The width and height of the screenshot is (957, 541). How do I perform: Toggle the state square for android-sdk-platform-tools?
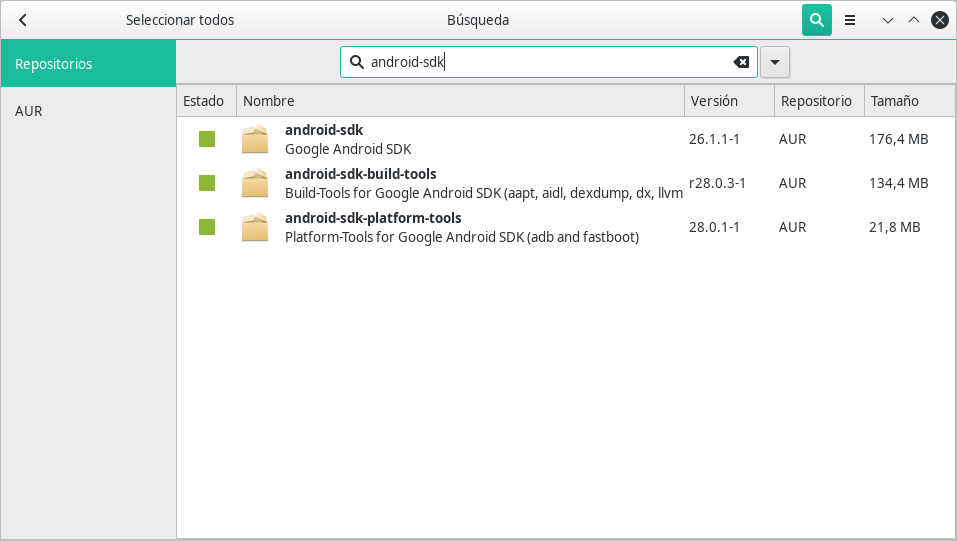point(207,227)
